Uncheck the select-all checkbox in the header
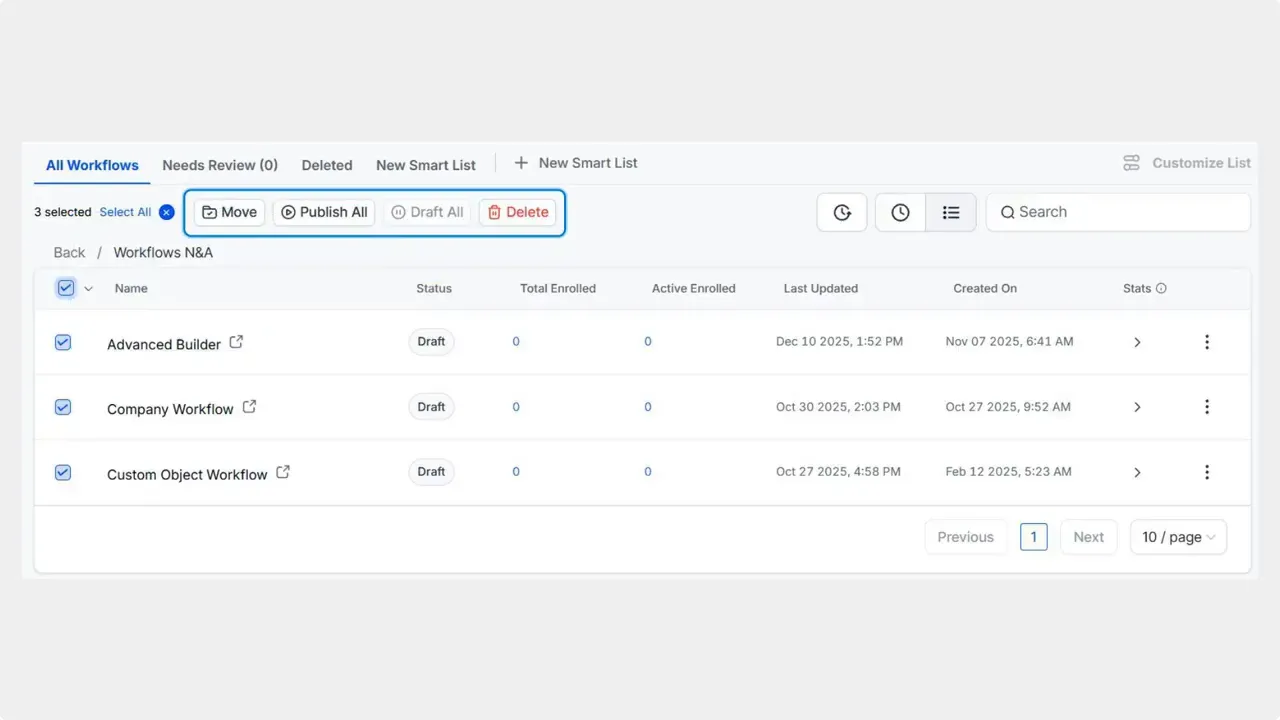 pyautogui.click(x=65, y=288)
